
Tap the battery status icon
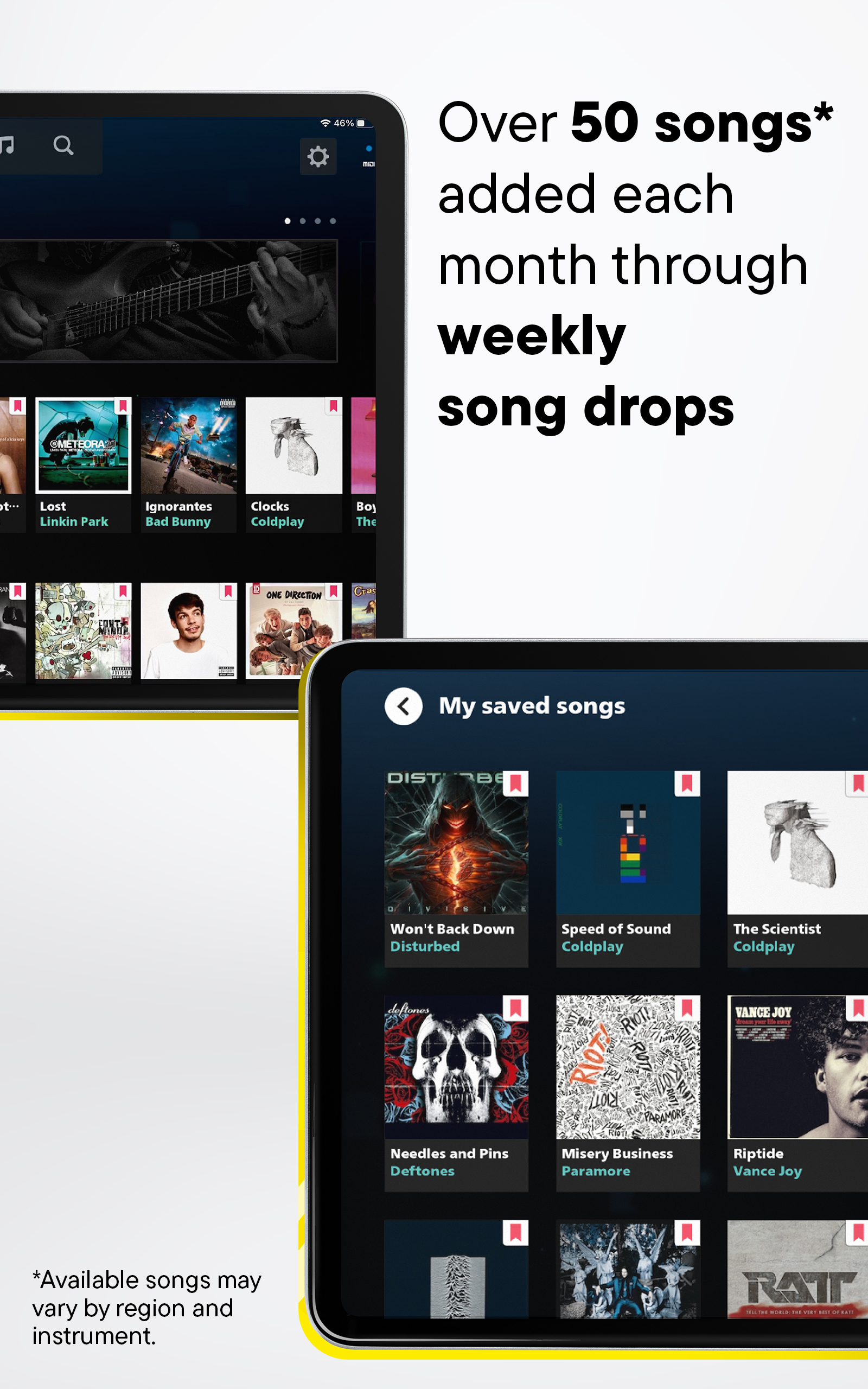[364, 123]
